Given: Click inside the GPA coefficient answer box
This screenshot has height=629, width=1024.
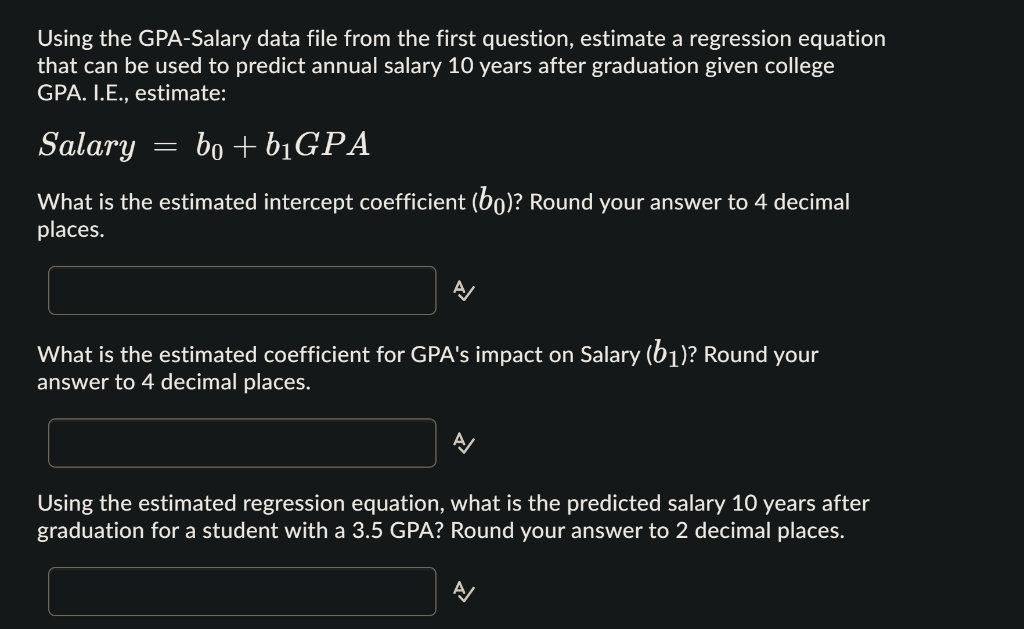Looking at the screenshot, I should (240, 442).
